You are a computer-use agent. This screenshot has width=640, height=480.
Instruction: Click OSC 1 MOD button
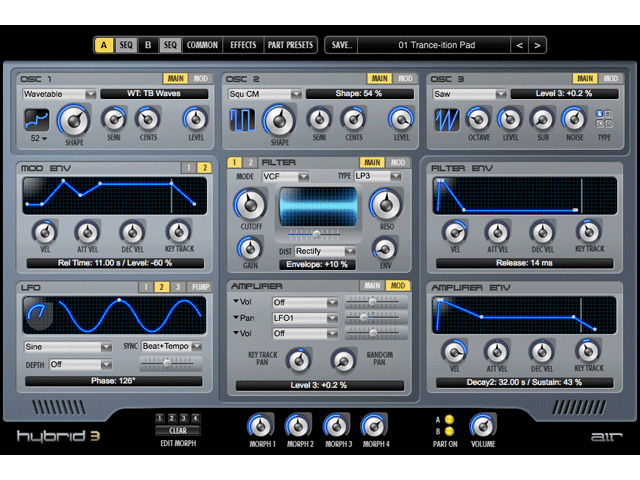tap(200, 78)
